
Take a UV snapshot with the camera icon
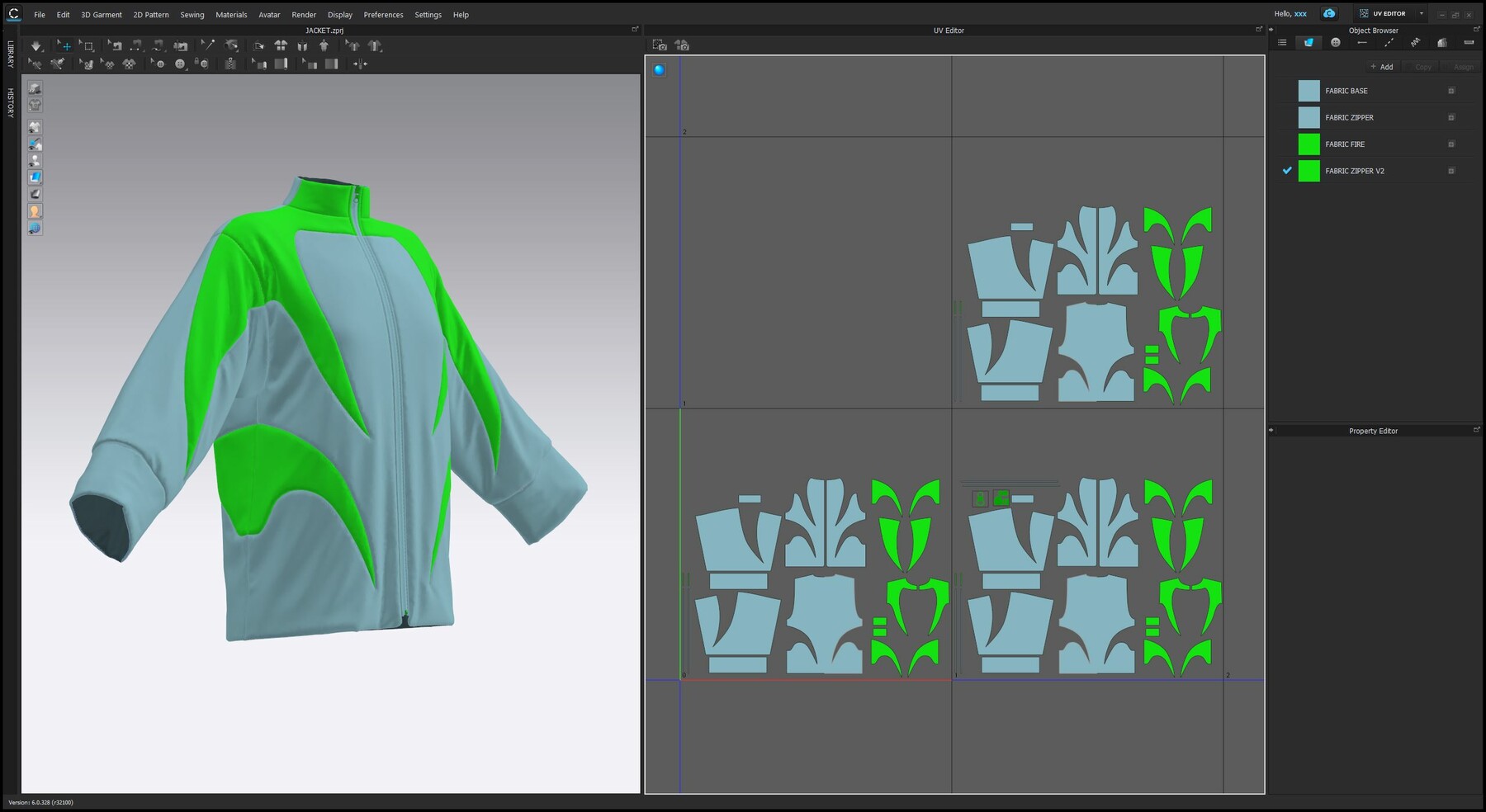[658, 45]
